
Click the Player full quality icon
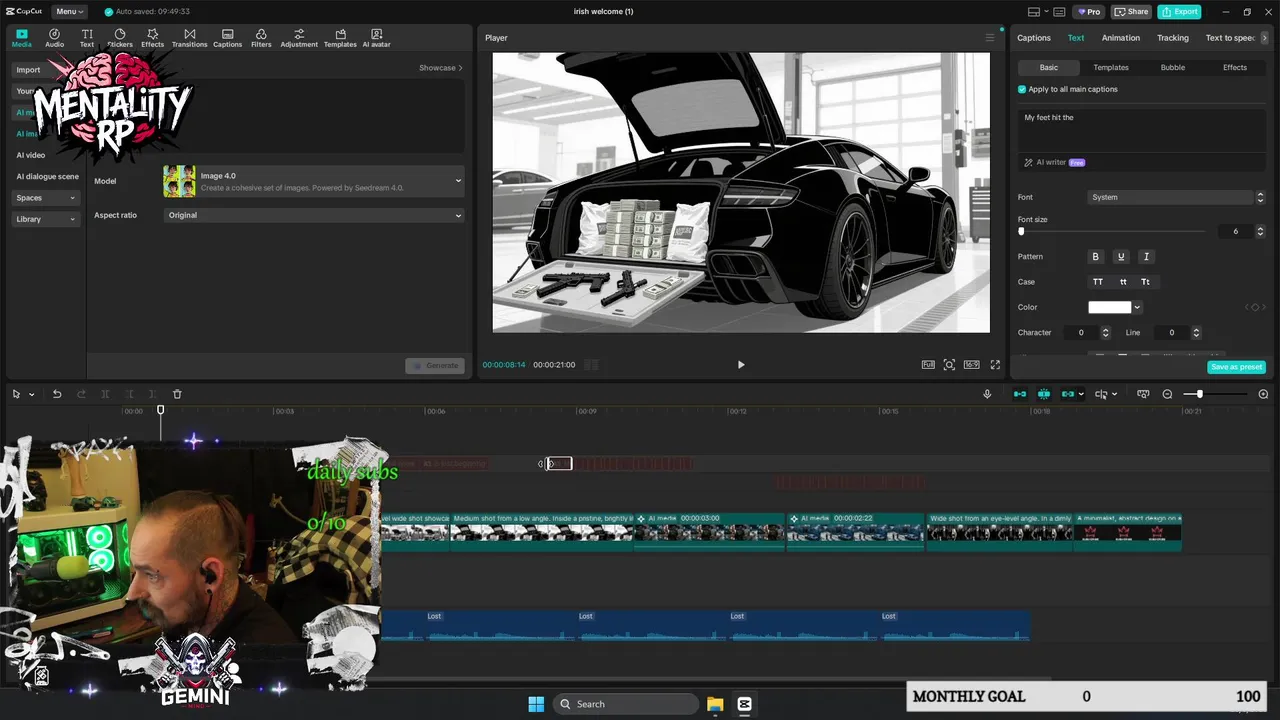point(928,365)
